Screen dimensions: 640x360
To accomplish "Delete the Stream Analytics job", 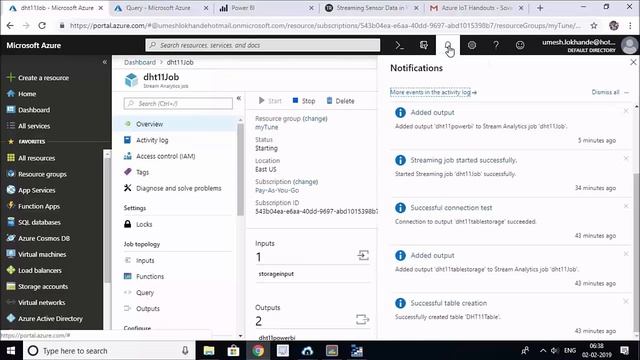I will tap(340, 101).
